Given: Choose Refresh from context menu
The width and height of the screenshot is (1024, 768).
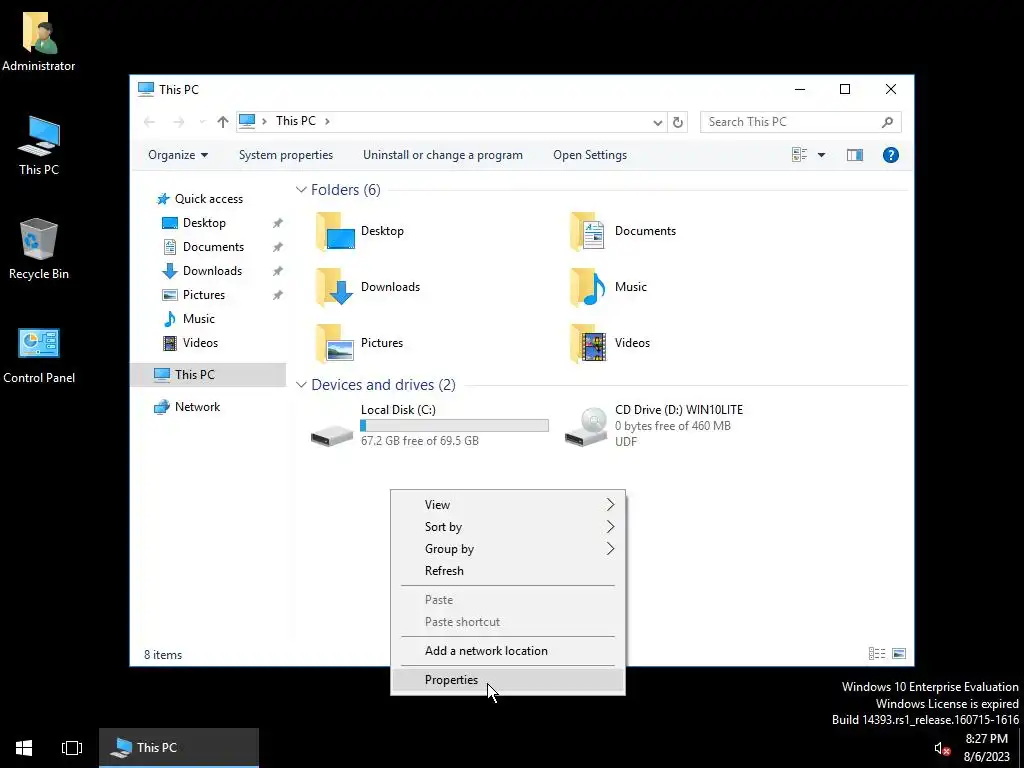Looking at the screenshot, I should 507,571.
